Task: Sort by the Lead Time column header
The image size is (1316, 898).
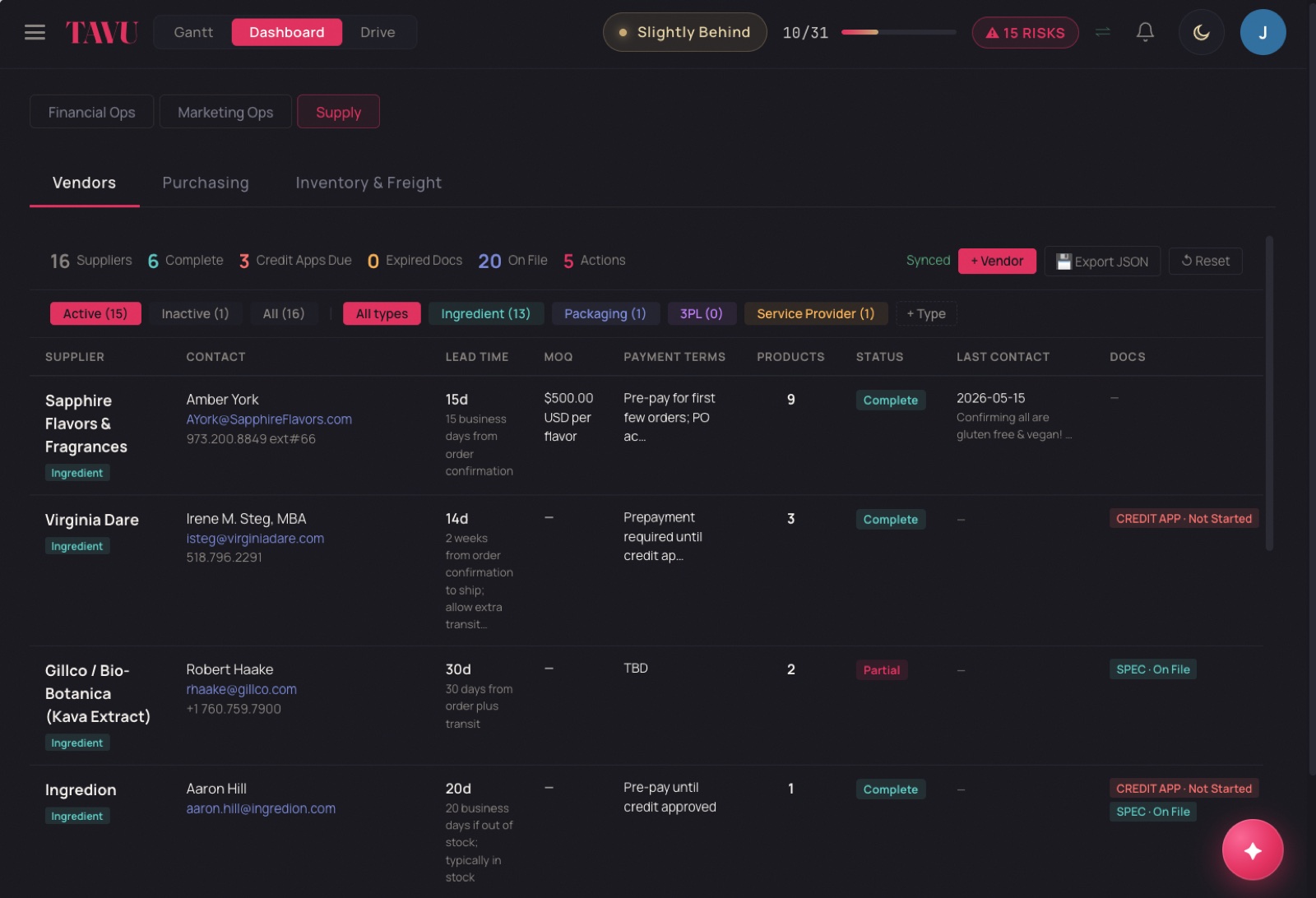Action: (x=477, y=357)
